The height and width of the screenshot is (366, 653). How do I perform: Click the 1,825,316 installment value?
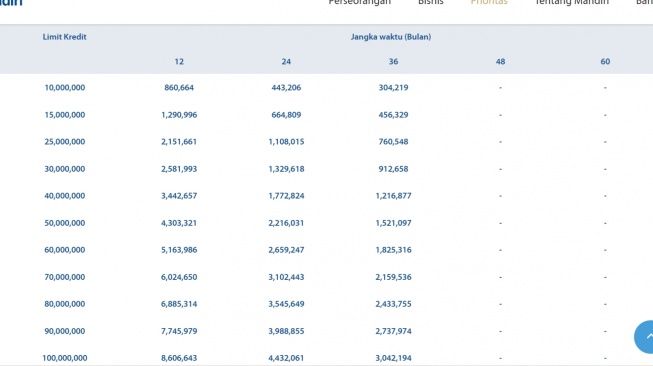point(394,250)
